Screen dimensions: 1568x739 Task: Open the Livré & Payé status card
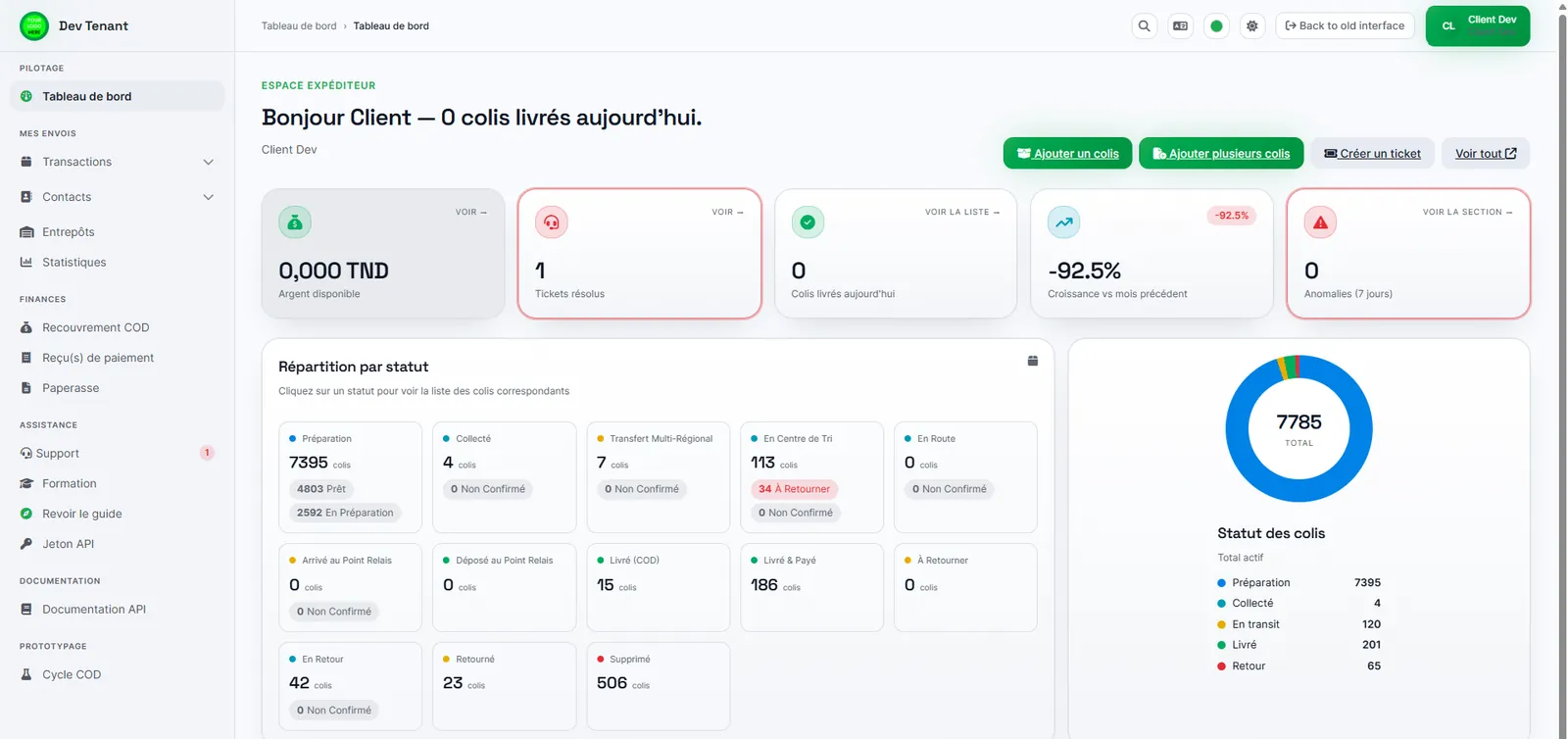(812, 588)
